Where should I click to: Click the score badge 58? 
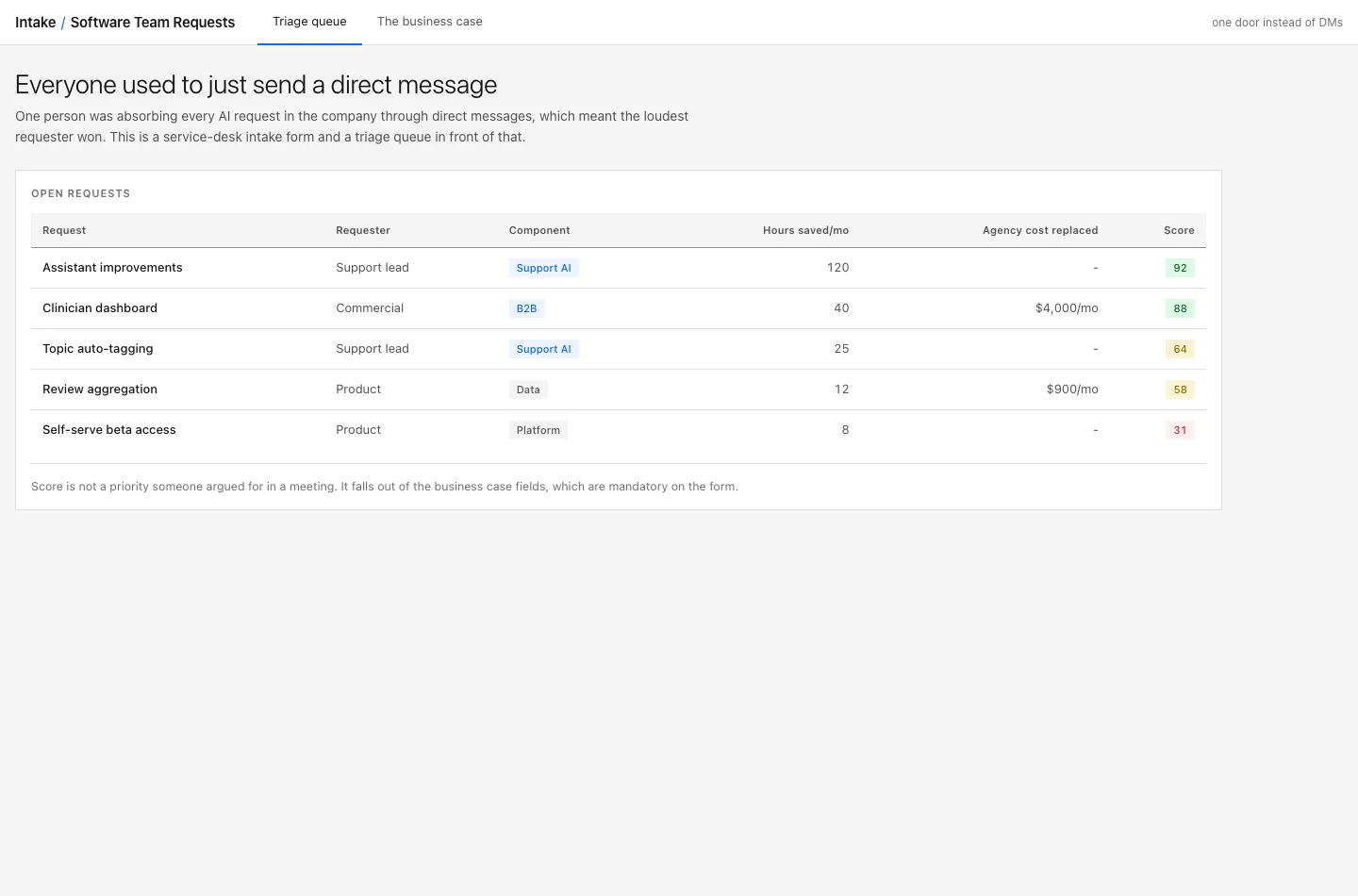click(x=1180, y=390)
